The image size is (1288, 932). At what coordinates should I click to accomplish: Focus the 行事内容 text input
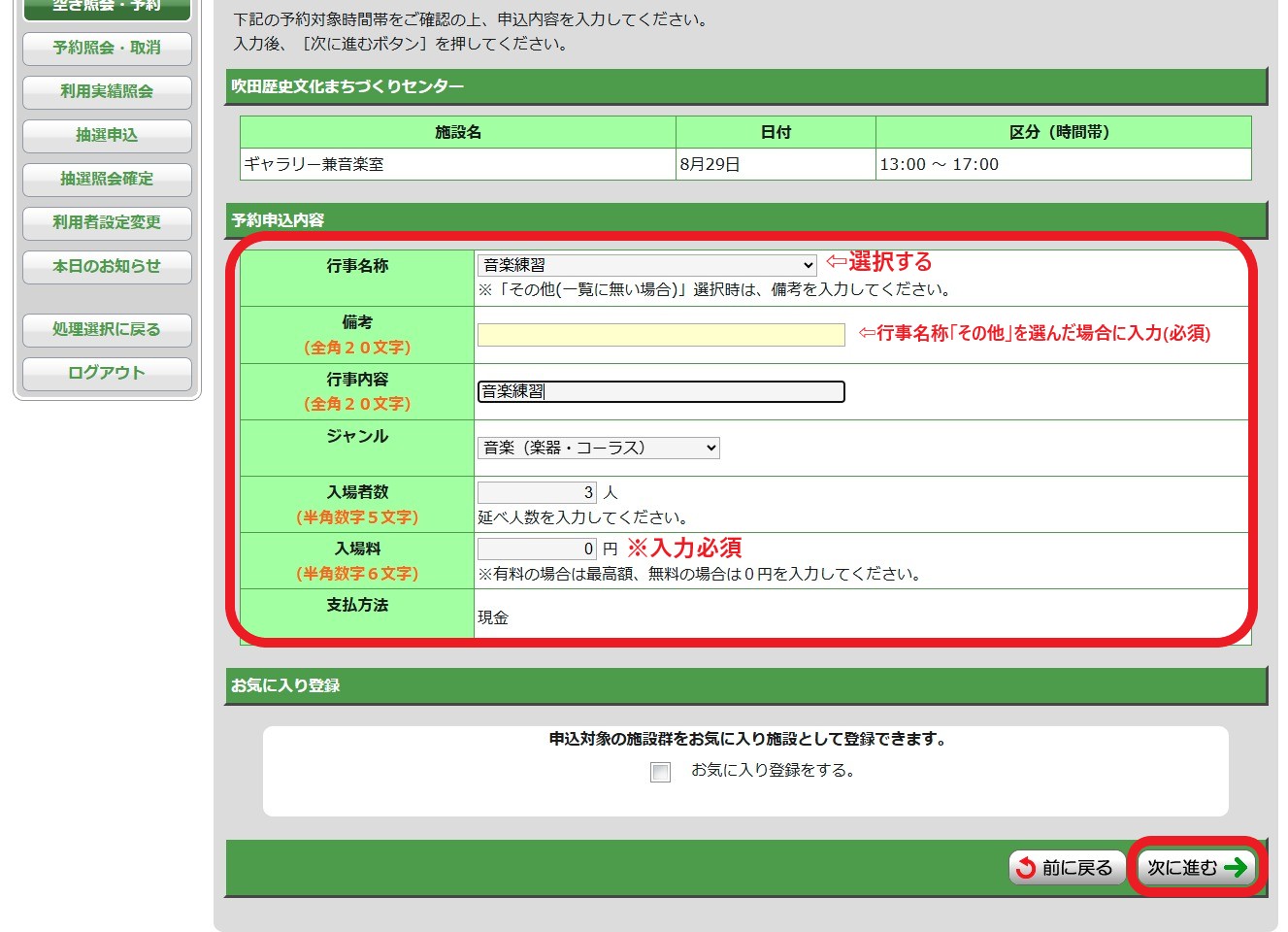pos(661,391)
